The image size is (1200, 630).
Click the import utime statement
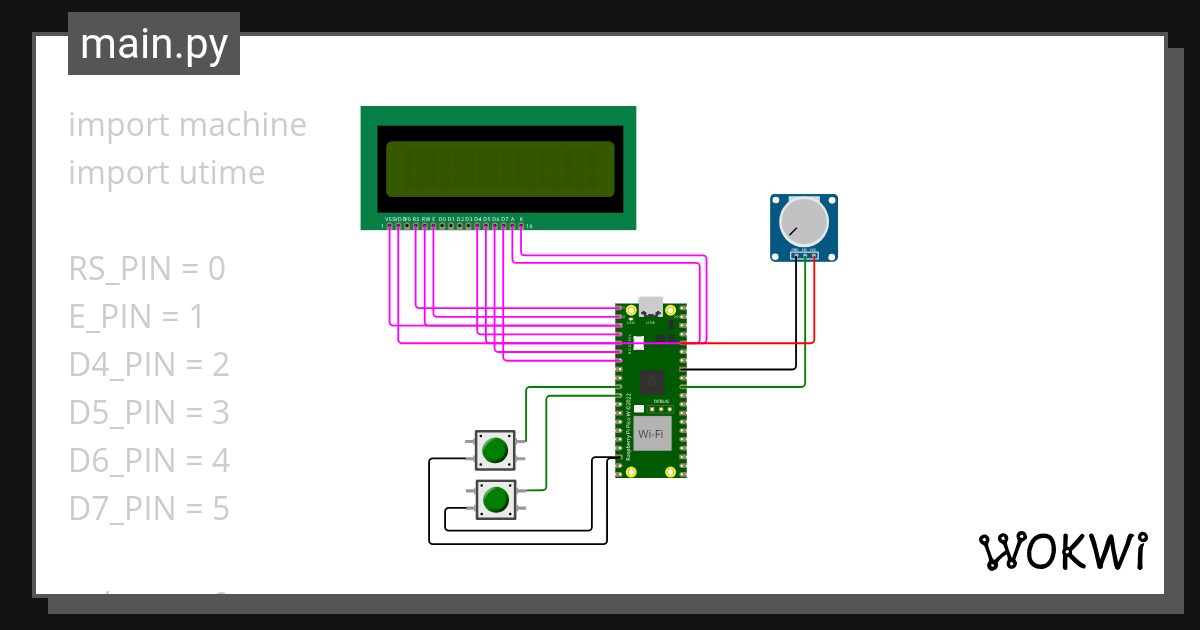click(166, 172)
